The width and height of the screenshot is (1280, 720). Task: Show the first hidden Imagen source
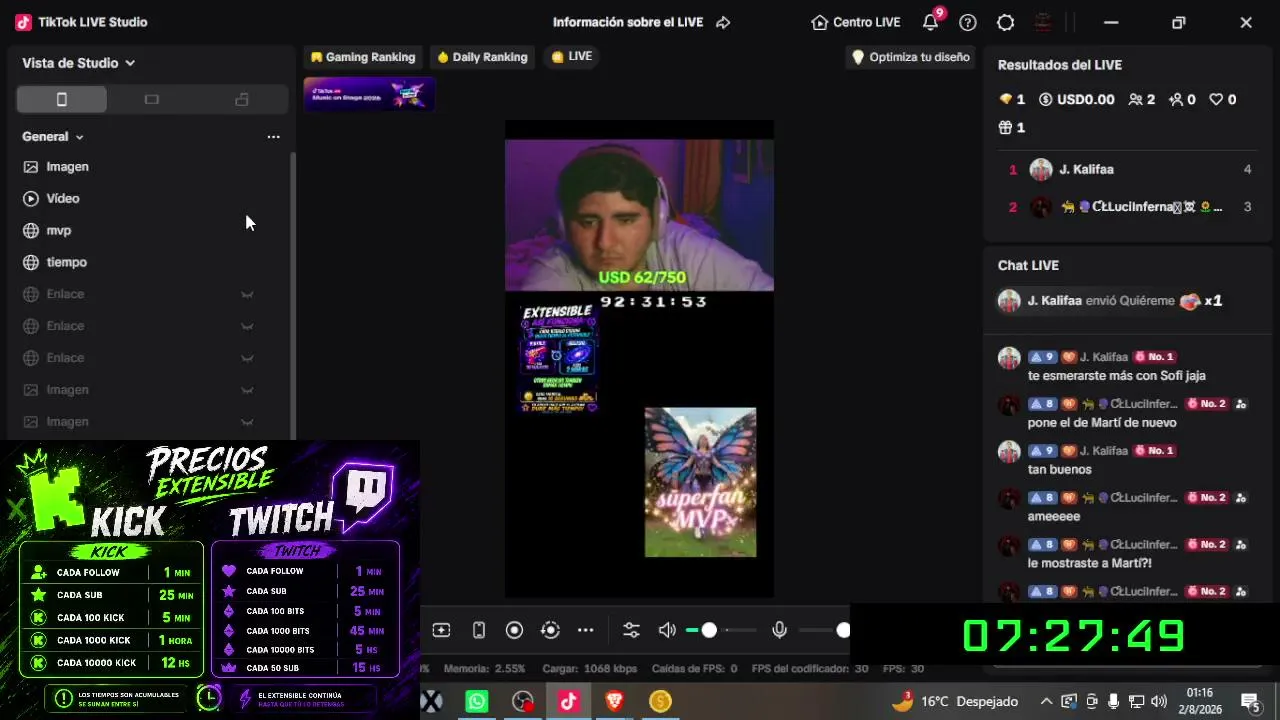point(247,390)
